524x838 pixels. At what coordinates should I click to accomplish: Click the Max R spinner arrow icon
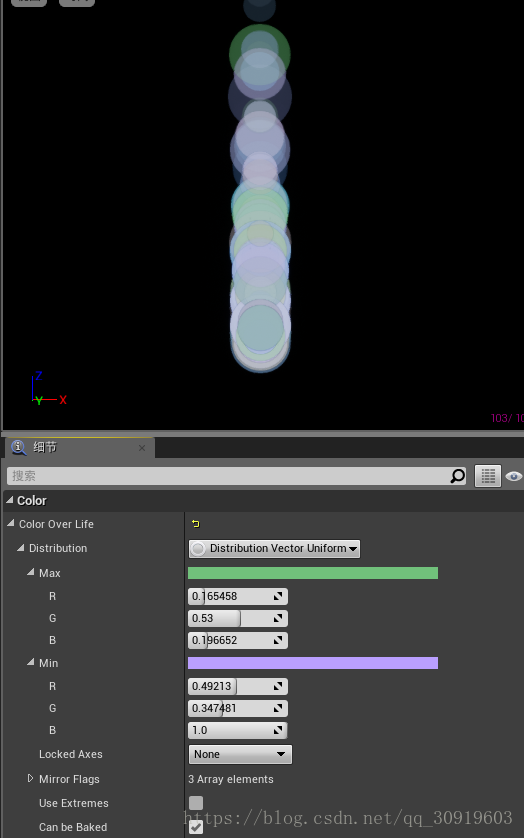[x=278, y=596]
